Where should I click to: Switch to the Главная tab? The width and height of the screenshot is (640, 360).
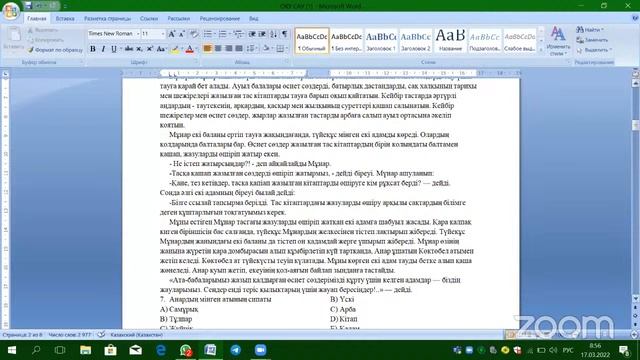[36, 18]
